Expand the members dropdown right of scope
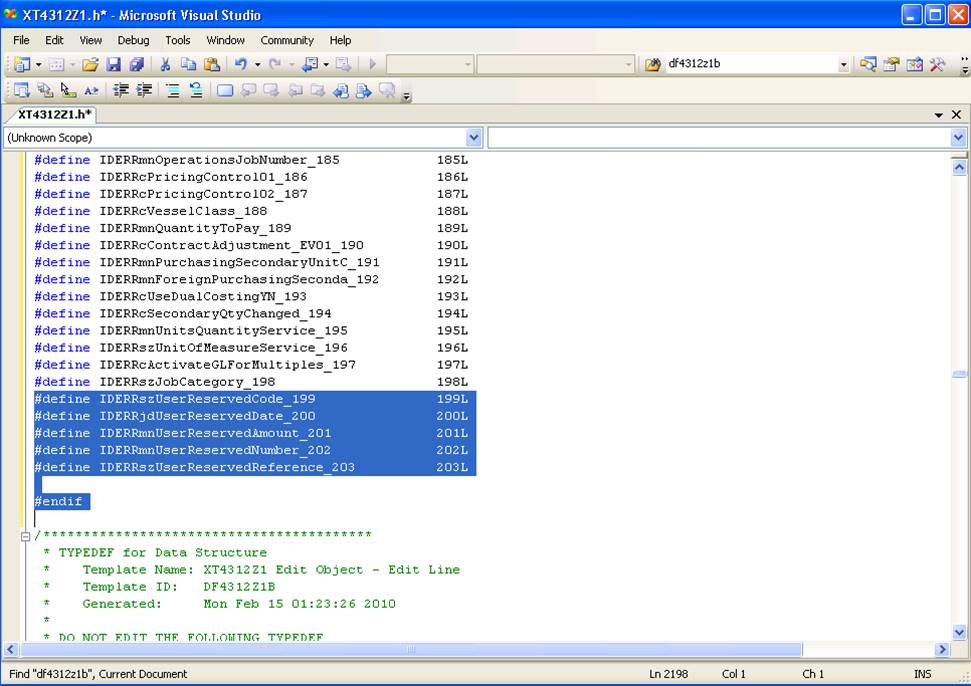The height and width of the screenshot is (686, 971). pos(959,137)
